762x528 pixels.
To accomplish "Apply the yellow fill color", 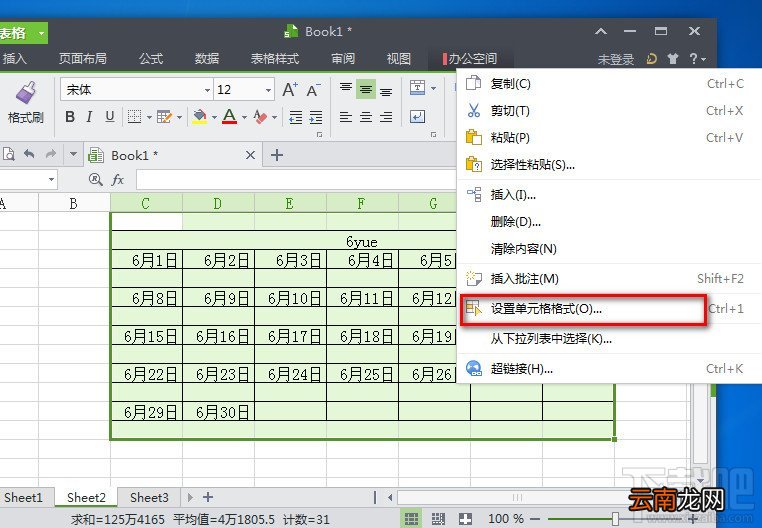I will (199, 117).
